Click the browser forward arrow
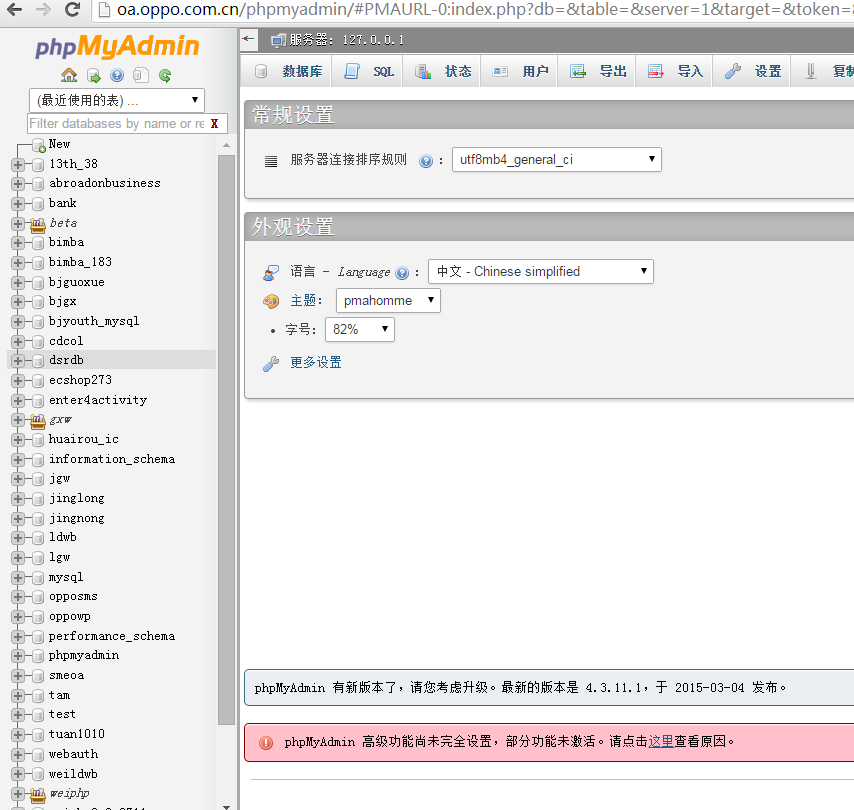Viewport: 854px width, 810px height. [43, 9]
